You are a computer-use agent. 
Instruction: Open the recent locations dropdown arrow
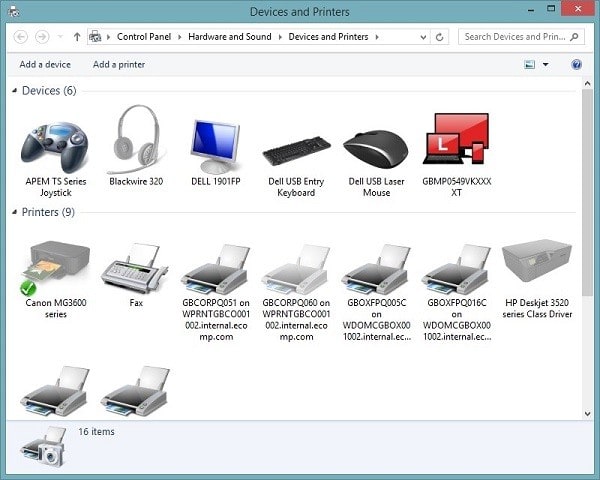(x=60, y=37)
